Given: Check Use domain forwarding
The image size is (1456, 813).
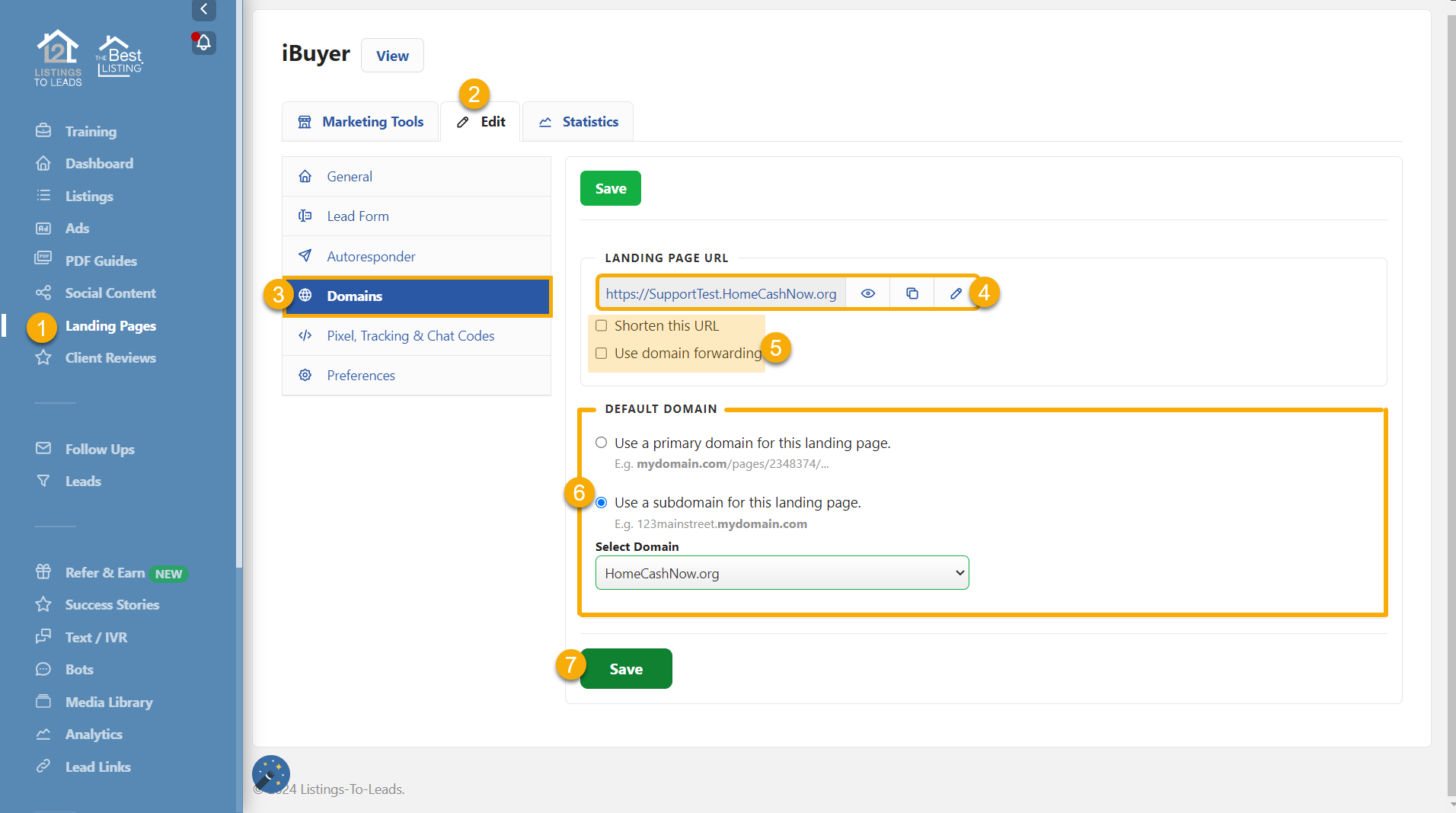Looking at the screenshot, I should tap(601, 353).
